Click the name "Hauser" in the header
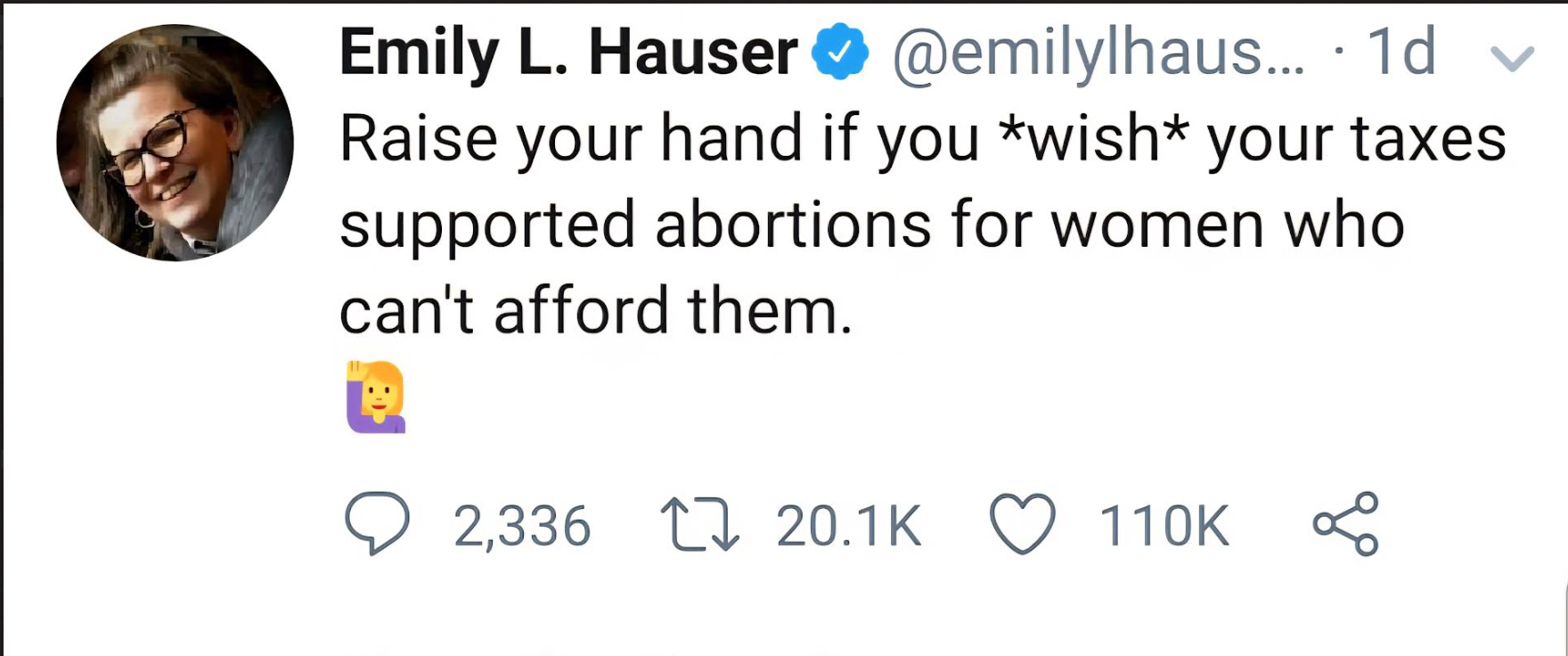Viewport: 1568px width, 656px height. tap(693, 53)
